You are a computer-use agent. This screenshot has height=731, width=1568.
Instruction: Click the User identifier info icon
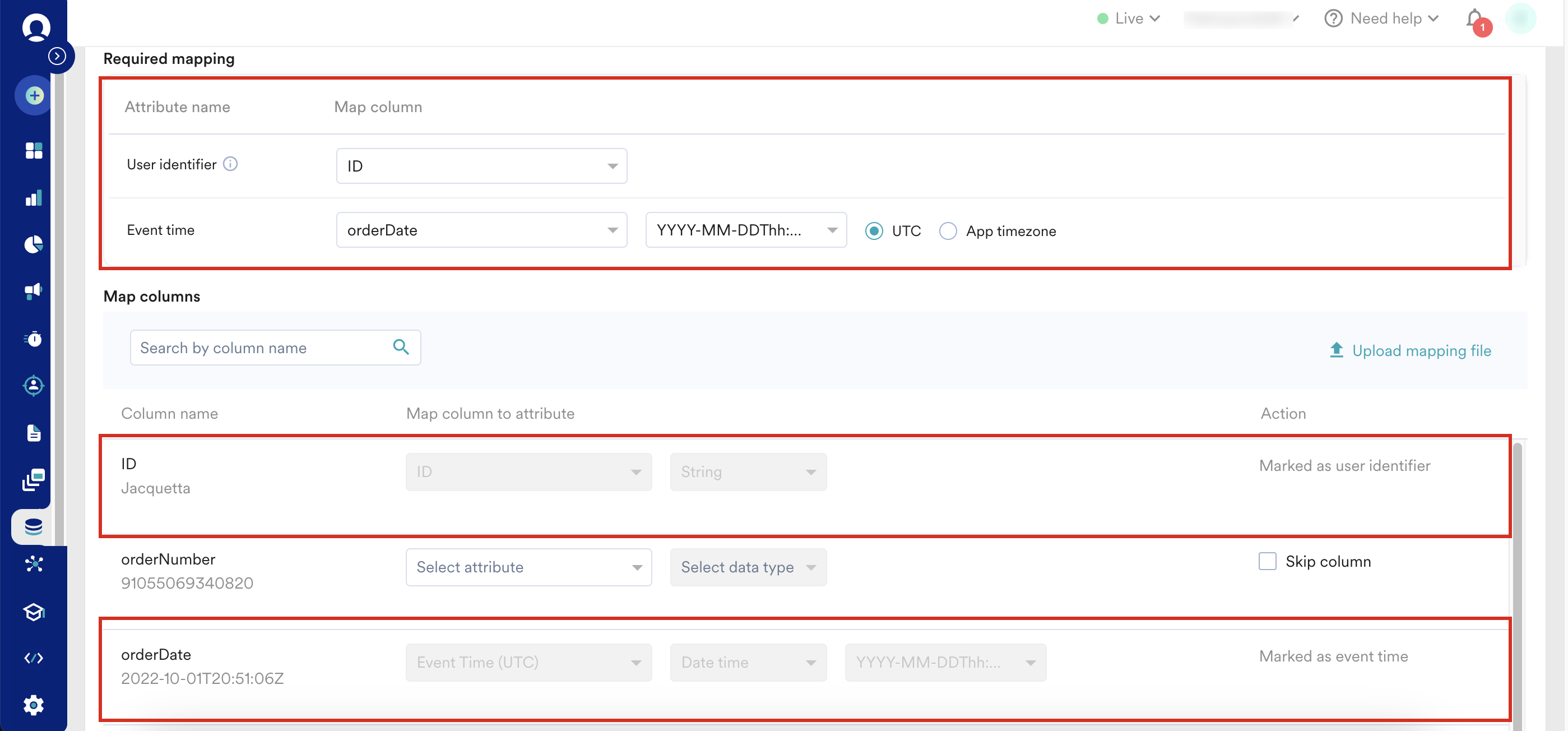pyautogui.click(x=230, y=164)
